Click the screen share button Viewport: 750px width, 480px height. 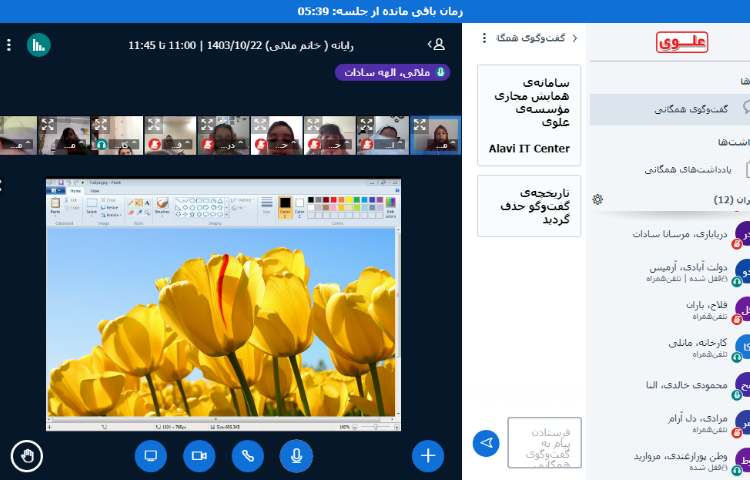151,456
